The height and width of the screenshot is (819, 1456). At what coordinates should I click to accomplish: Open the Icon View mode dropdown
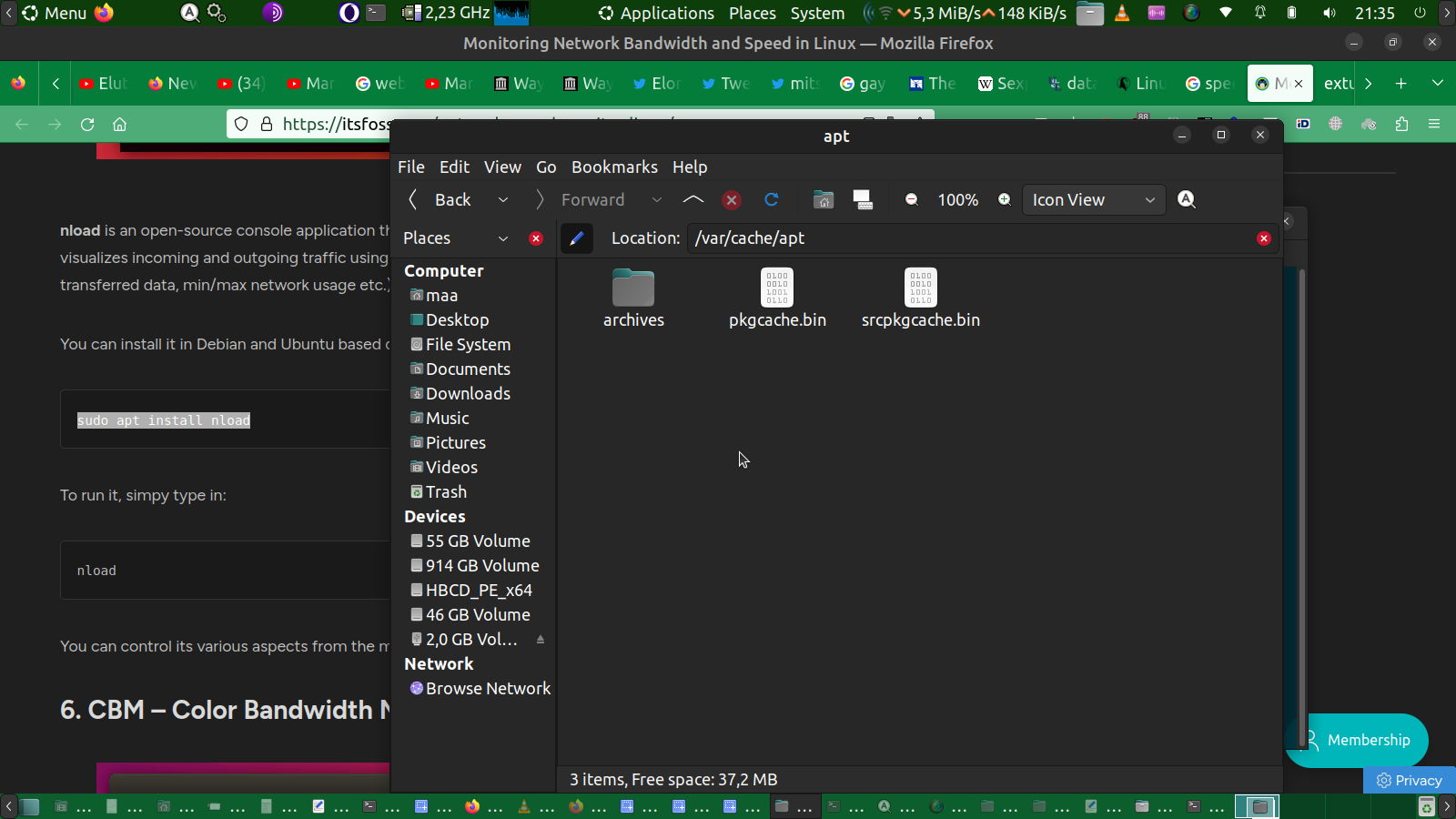pos(1093,199)
